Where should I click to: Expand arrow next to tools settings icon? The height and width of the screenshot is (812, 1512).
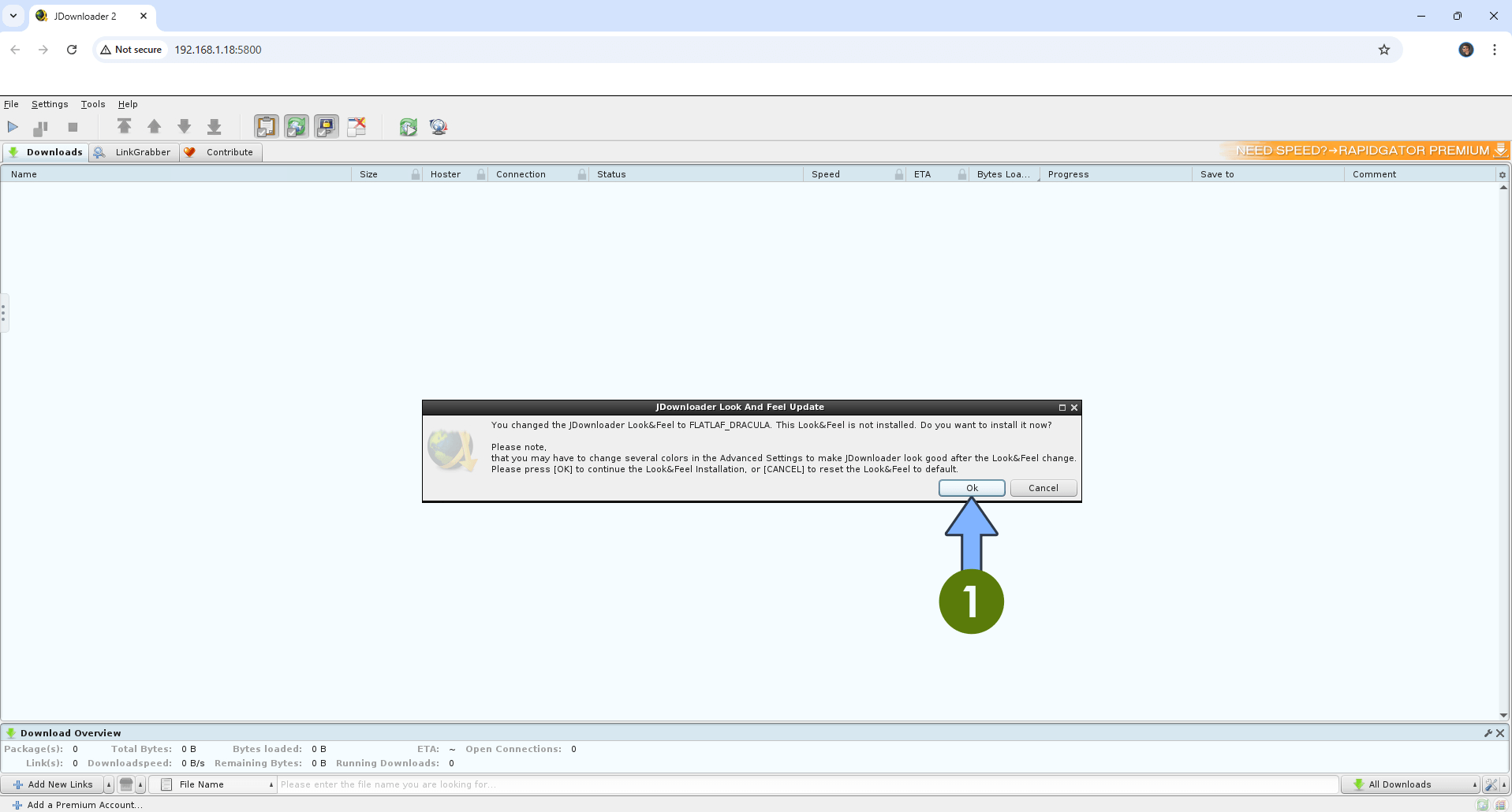coord(1504,784)
